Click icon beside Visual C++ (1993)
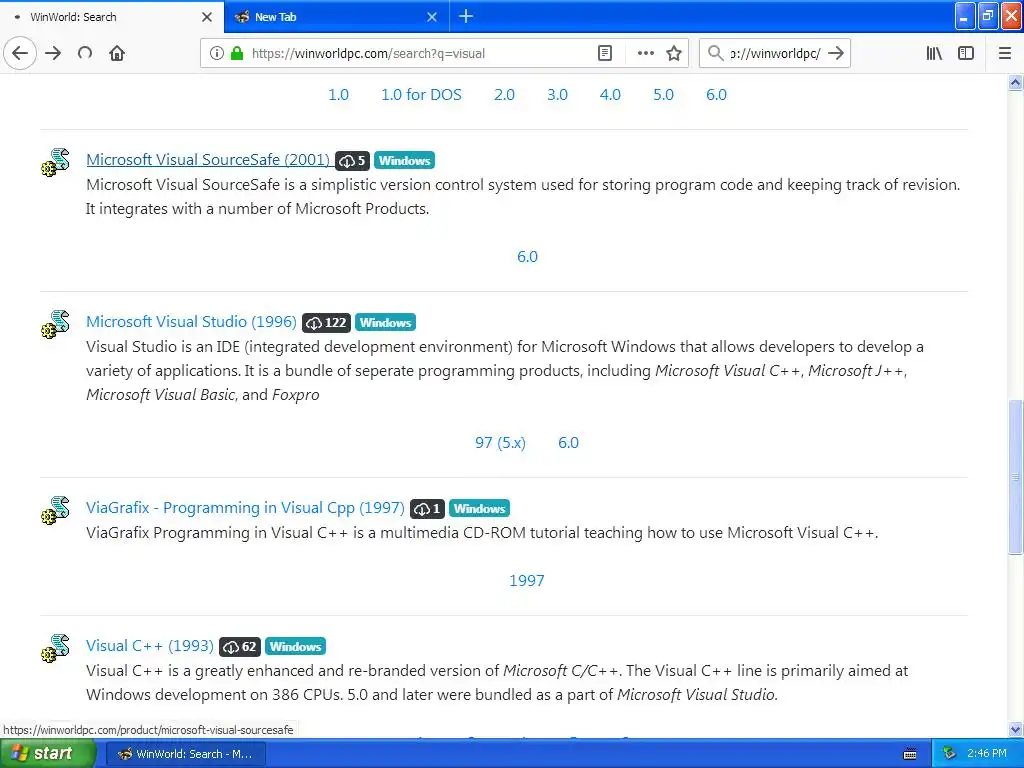The height and width of the screenshot is (768, 1024). pos(56,648)
